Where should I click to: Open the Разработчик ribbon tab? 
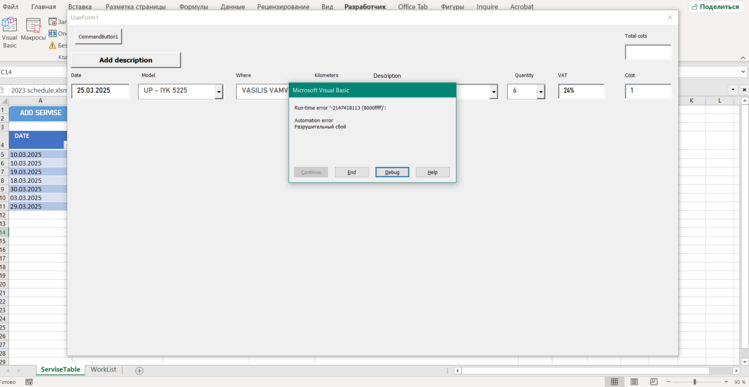365,7
